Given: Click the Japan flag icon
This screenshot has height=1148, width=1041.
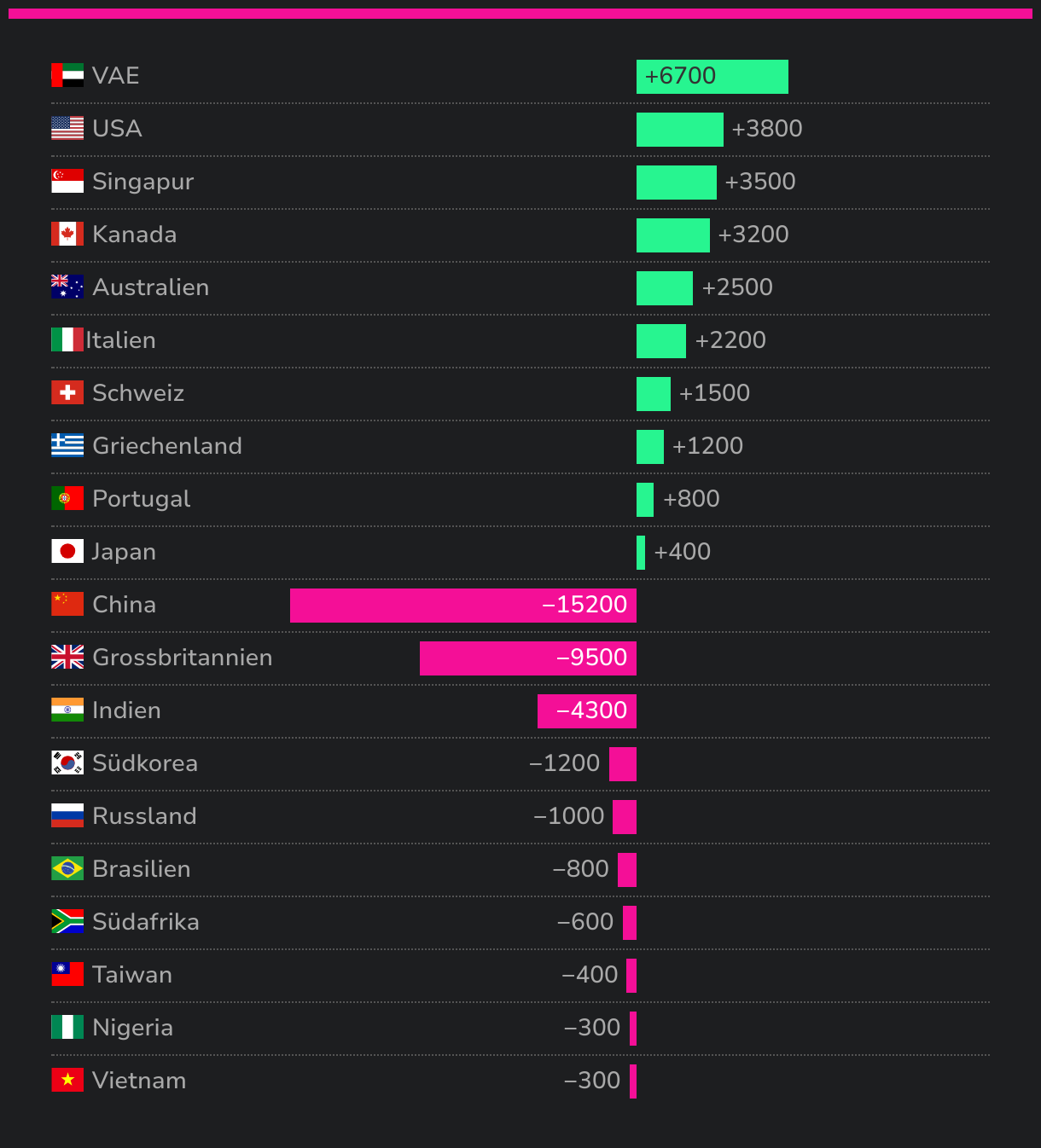Looking at the screenshot, I should point(67,551).
